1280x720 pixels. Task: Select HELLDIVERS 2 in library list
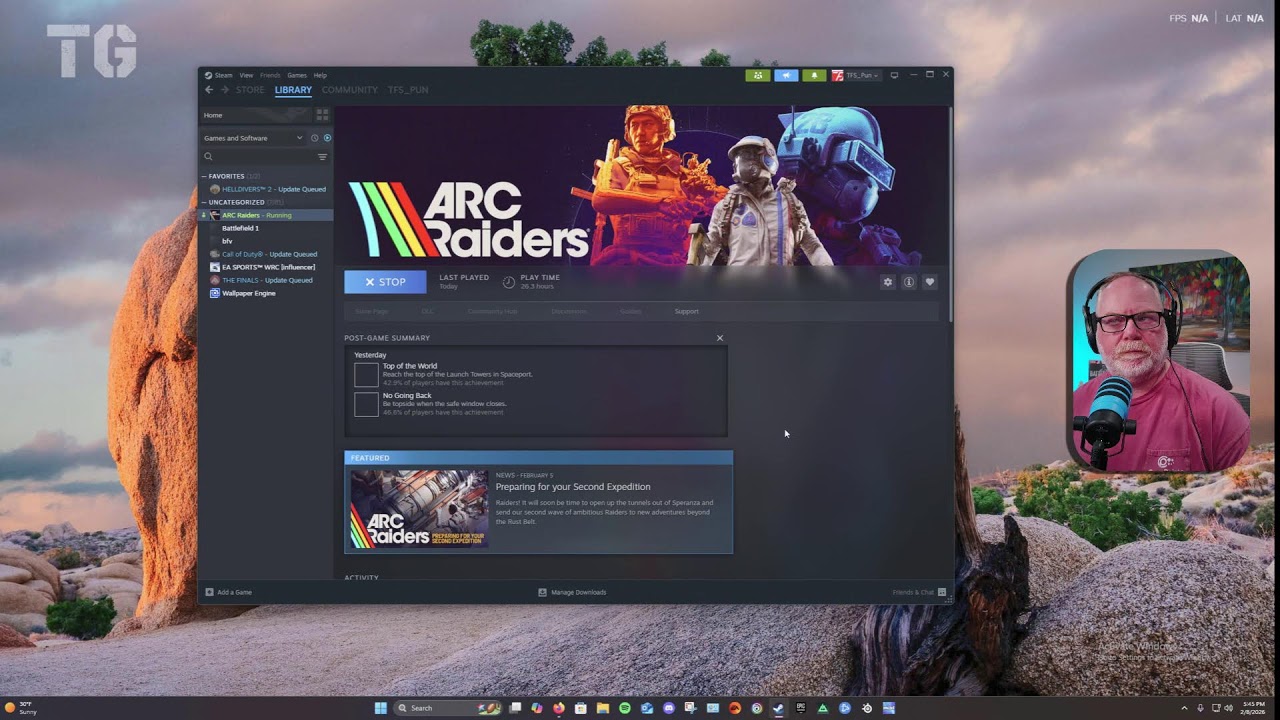pos(267,189)
